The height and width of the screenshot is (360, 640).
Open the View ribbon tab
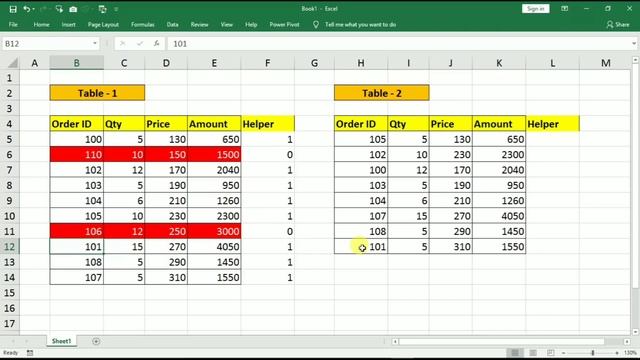(227, 24)
